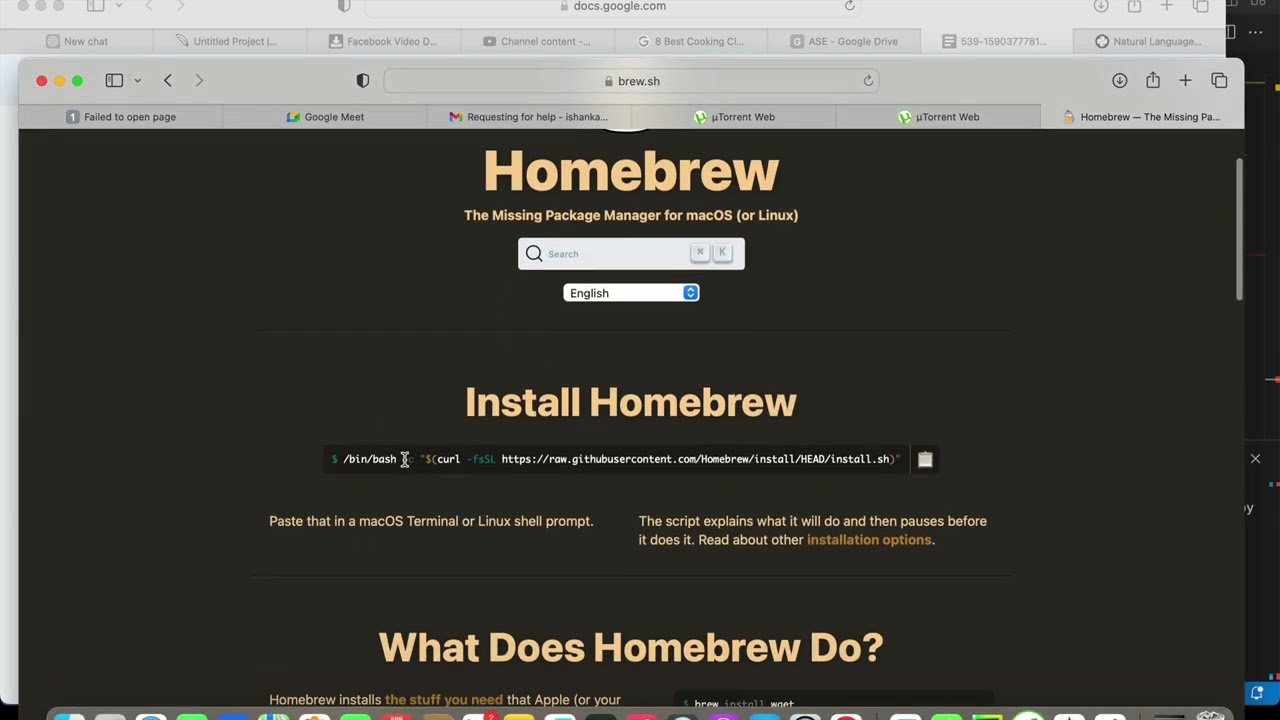Viewport: 1280px width, 720px height.
Task: Open 8 Best Cooking Cl... tab in background window
Action: (x=690, y=41)
